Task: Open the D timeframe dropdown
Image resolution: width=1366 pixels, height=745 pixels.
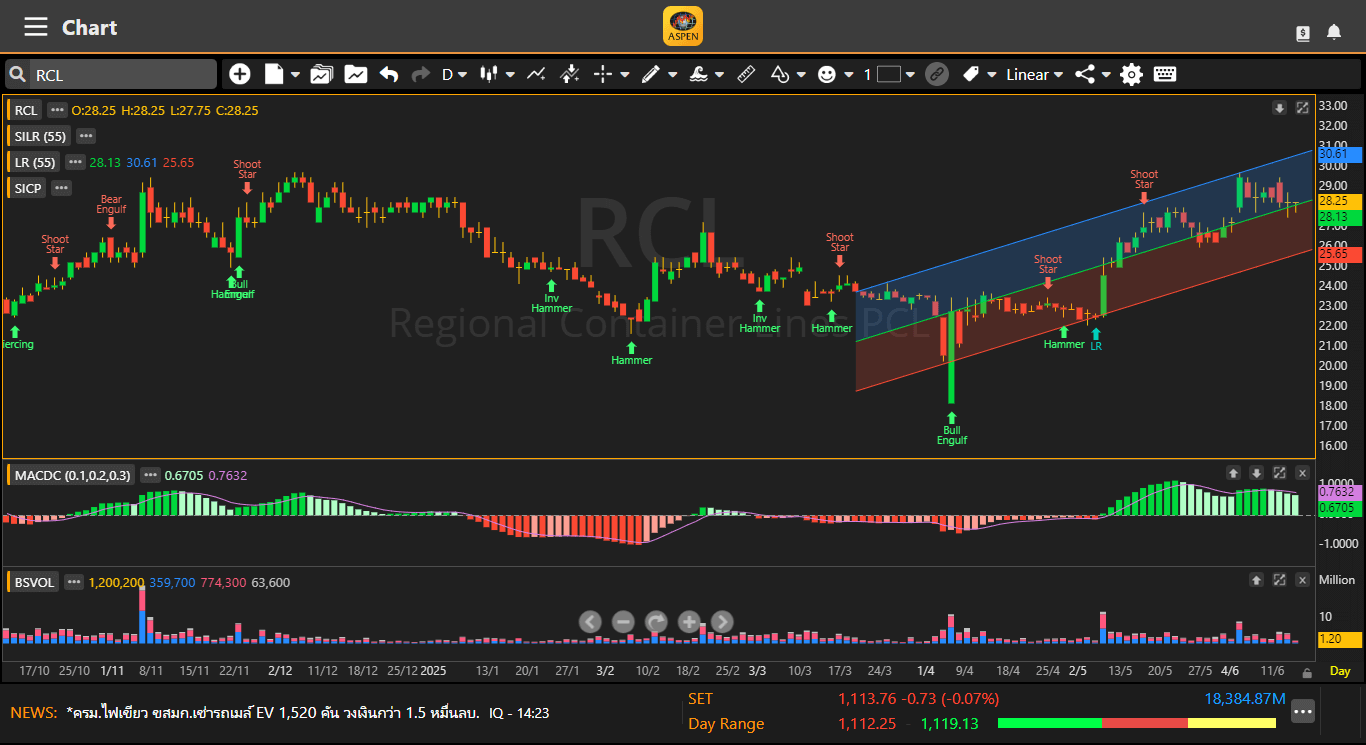Action: (454, 74)
